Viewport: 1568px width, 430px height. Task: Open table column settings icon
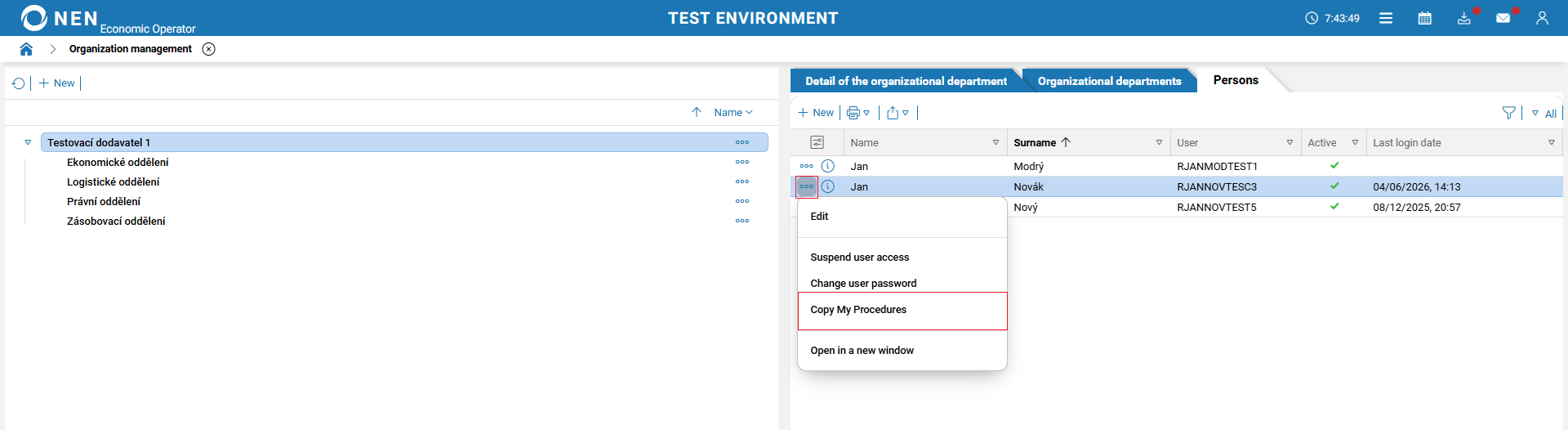pos(817,142)
